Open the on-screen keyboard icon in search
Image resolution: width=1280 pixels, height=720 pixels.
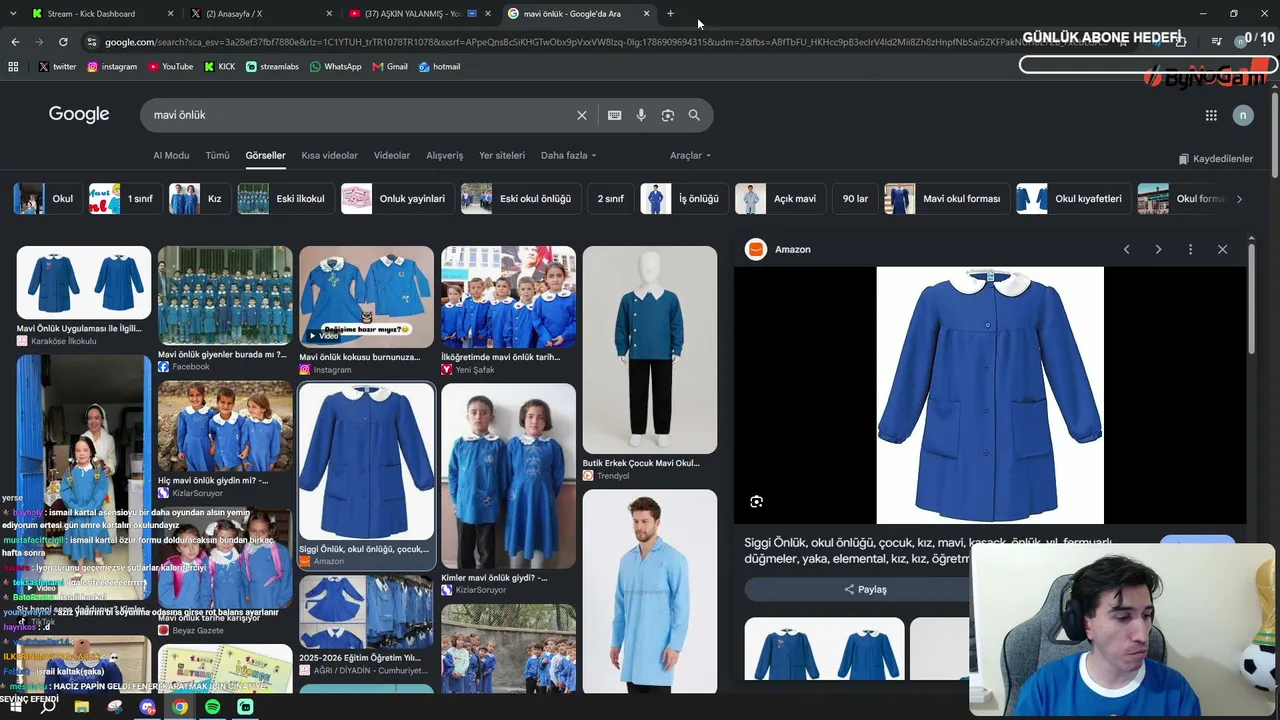point(615,115)
